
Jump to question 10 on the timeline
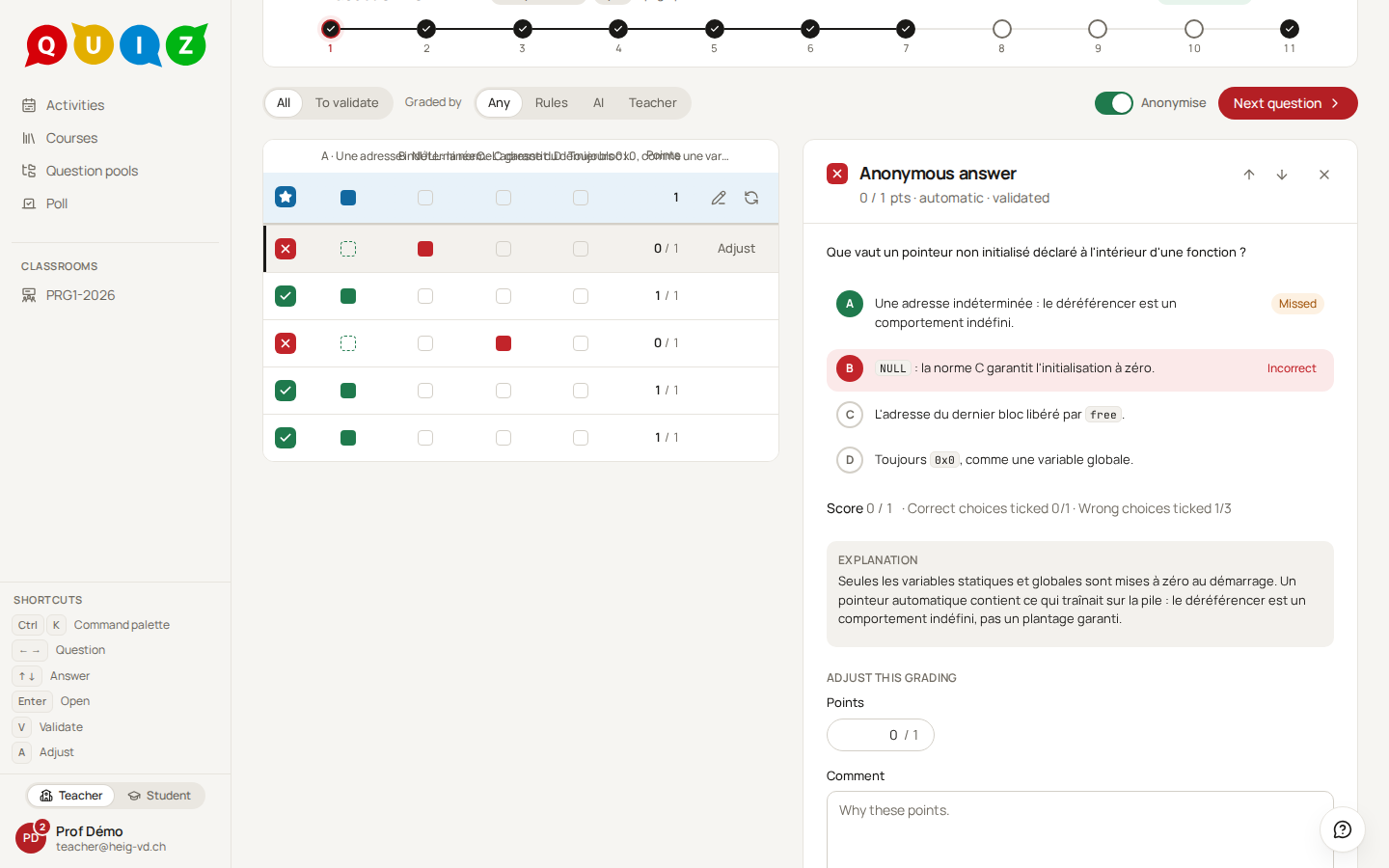[x=1194, y=29]
